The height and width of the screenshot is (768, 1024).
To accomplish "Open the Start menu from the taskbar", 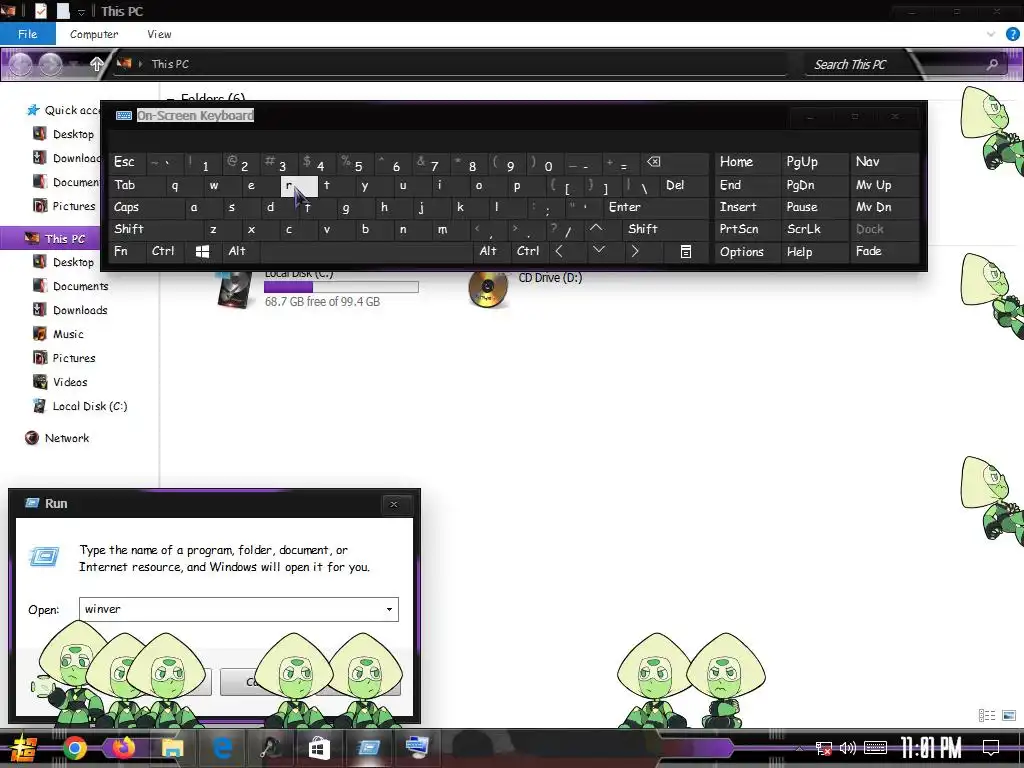I will coord(24,748).
